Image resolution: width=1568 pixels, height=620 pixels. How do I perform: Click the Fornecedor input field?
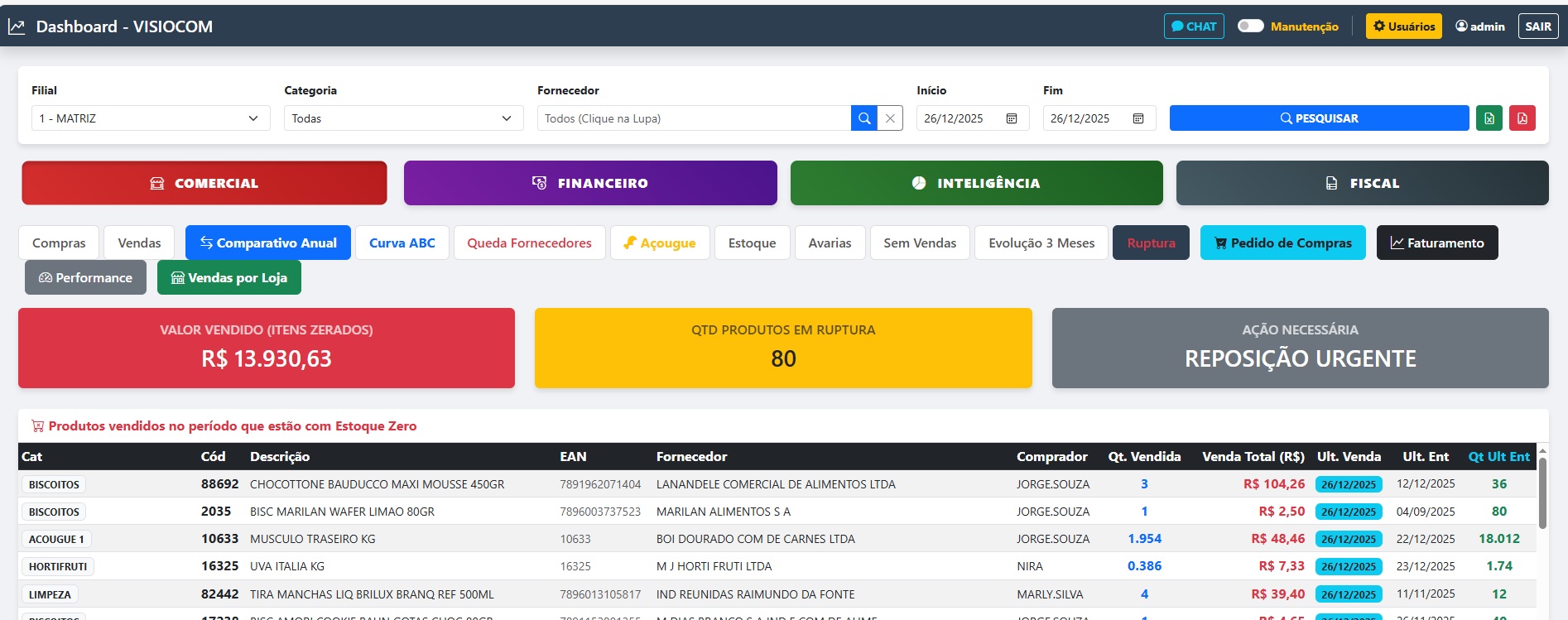pos(694,118)
